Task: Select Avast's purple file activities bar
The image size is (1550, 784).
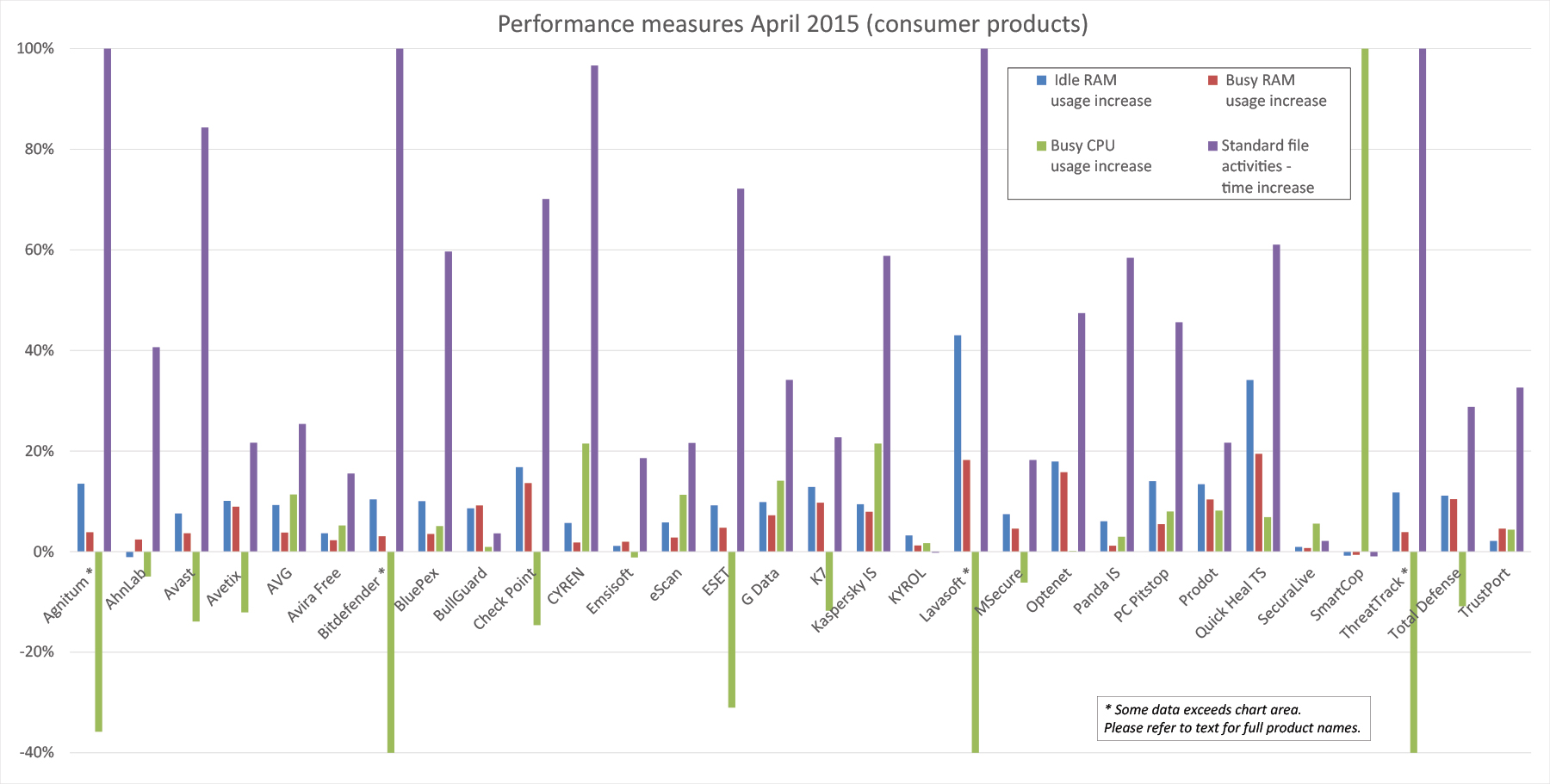Action: 205,340
